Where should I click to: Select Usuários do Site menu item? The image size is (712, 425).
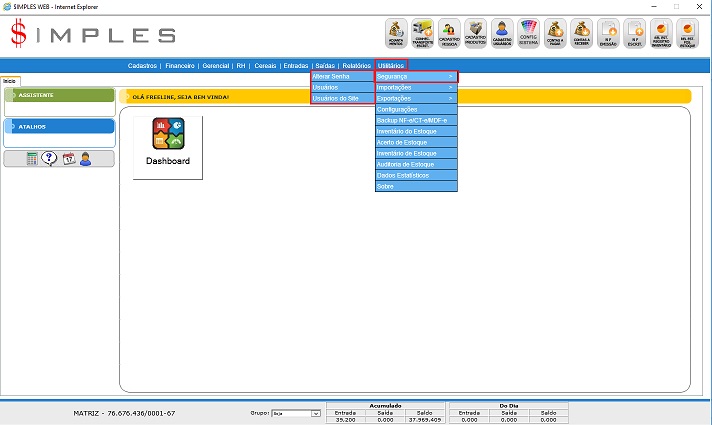tap(342, 98)
